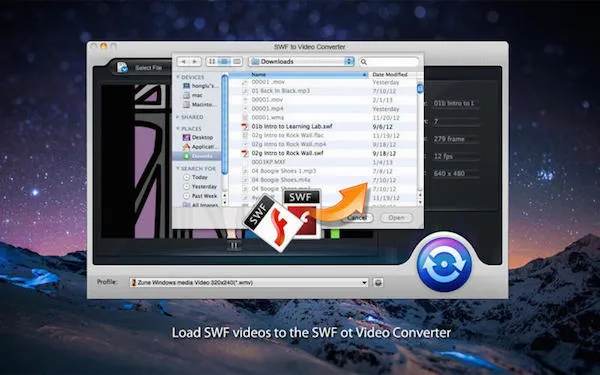
Task: Select the Macintosh HD drive in sidebar
Action: tap(200, 104)
